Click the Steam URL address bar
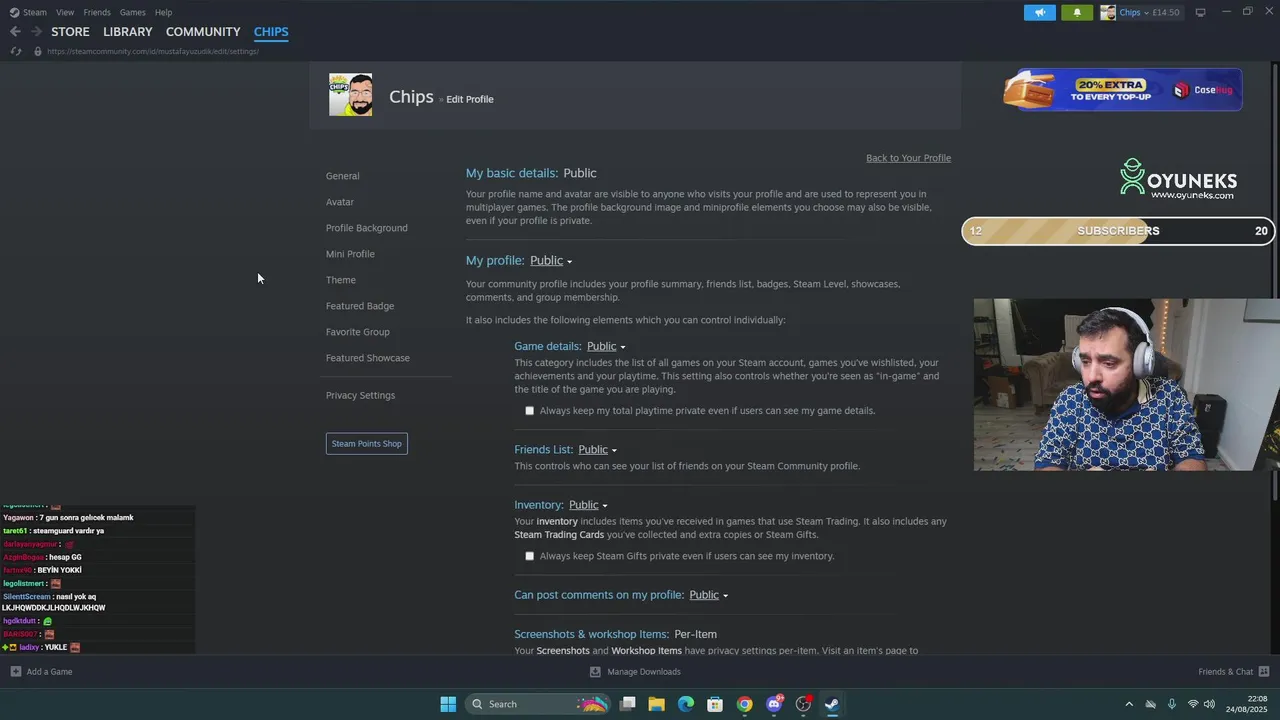 coord(152,51)
